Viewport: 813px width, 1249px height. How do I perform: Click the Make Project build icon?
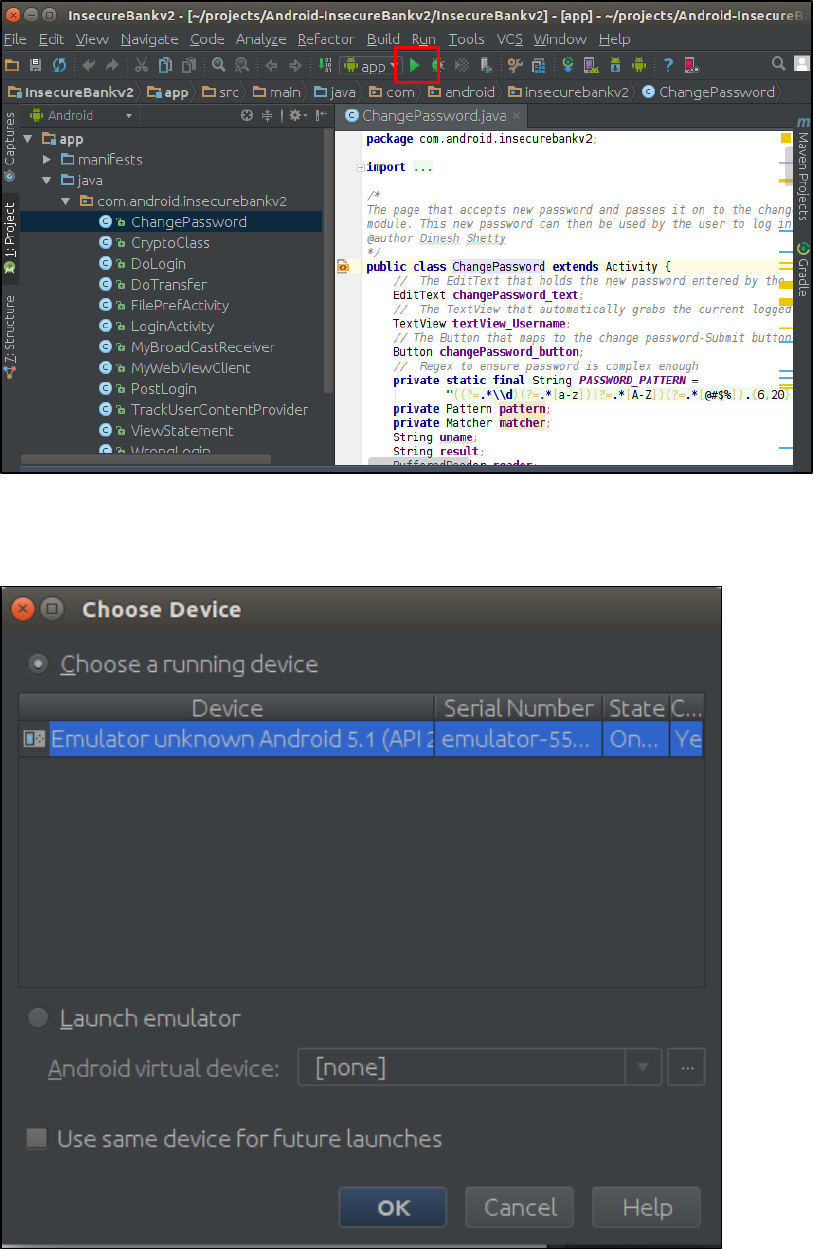(x=325, y=65)
